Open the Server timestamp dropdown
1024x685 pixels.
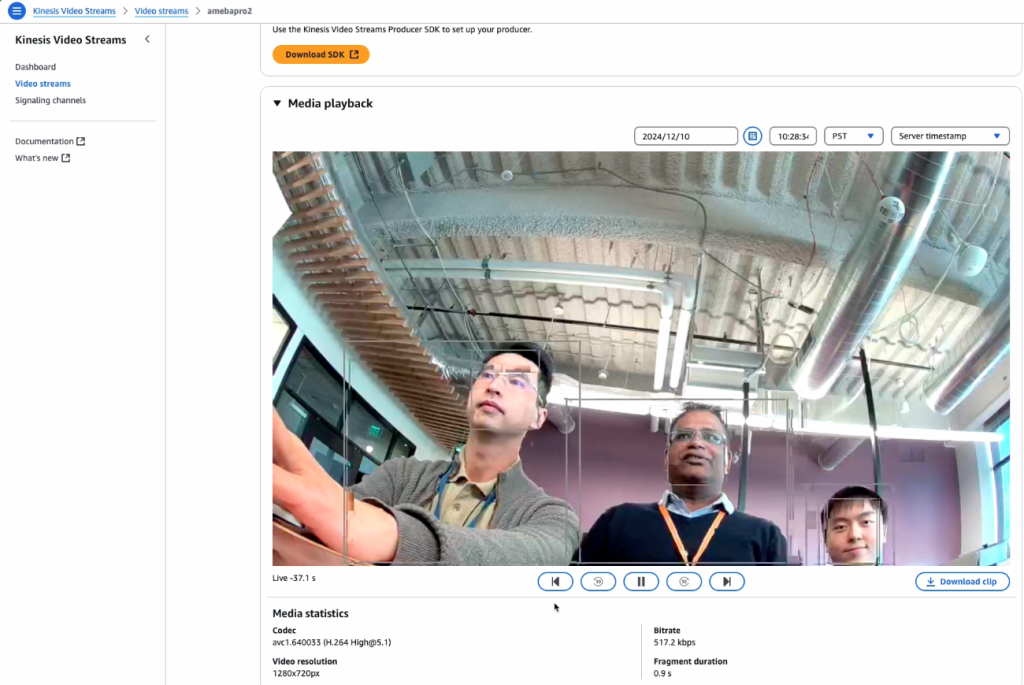coord(950,136)
